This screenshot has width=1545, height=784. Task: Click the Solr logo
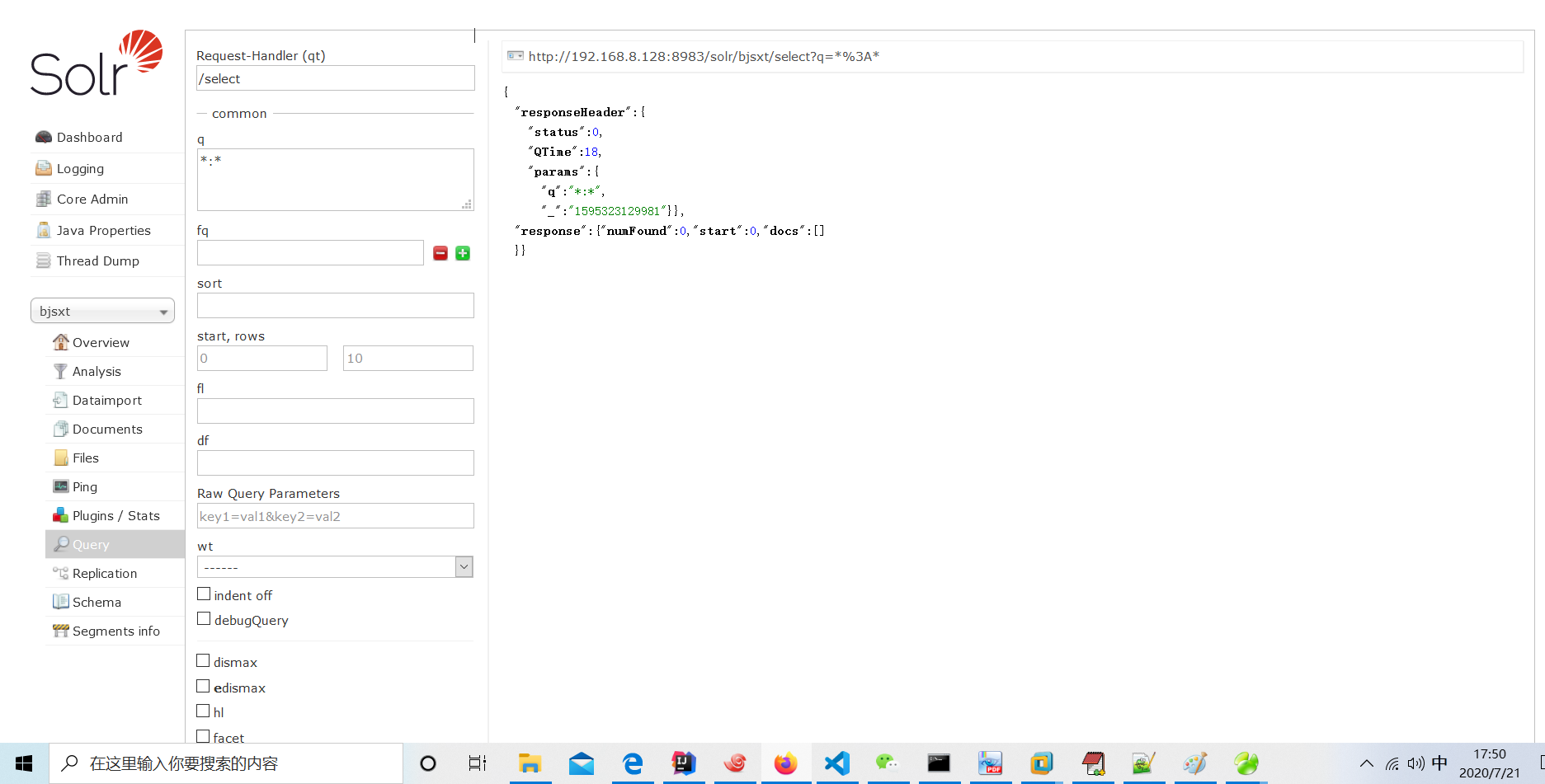click(97, 63)
